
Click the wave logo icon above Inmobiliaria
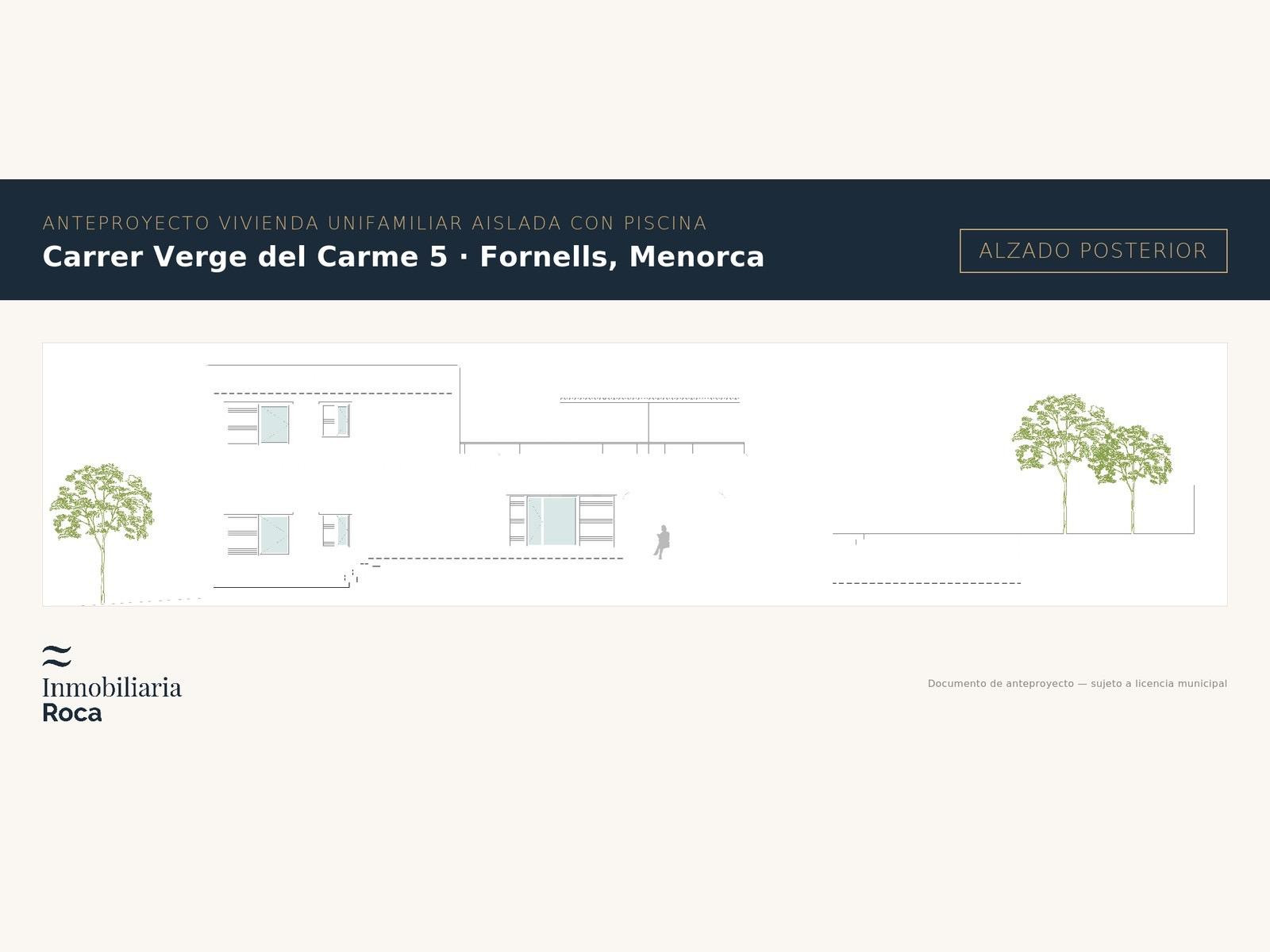point(57,656)
